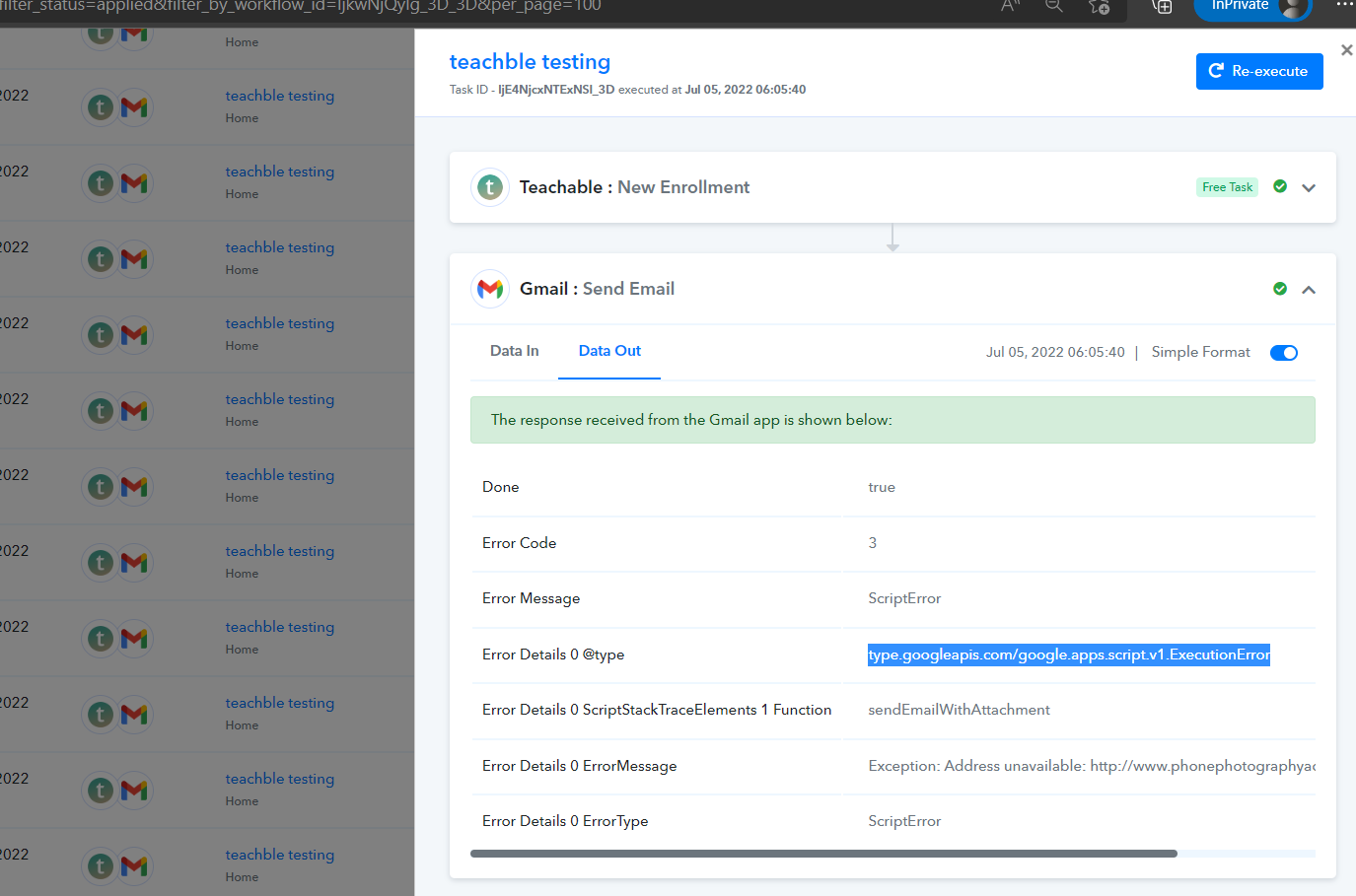Click the timestamp beside Simple Format

coord(1055,353)
